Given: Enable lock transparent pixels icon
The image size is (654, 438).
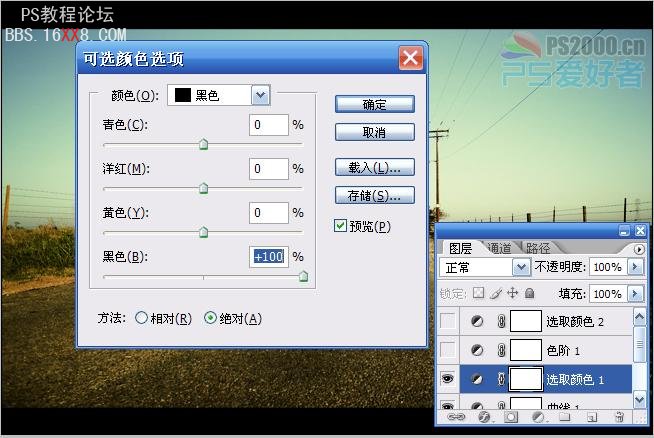Looking at the screenshot, I should click(478, 293).
